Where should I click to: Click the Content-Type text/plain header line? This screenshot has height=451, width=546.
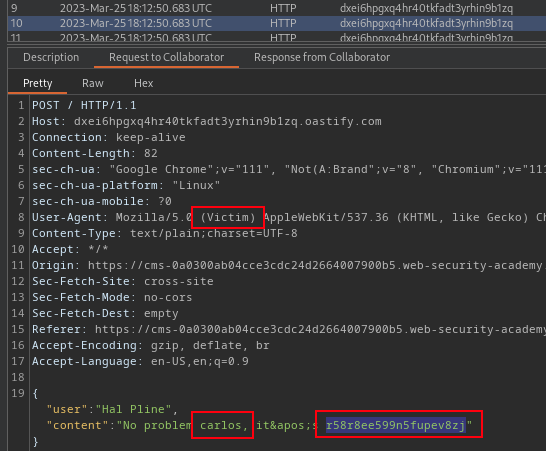click(165, 234)
